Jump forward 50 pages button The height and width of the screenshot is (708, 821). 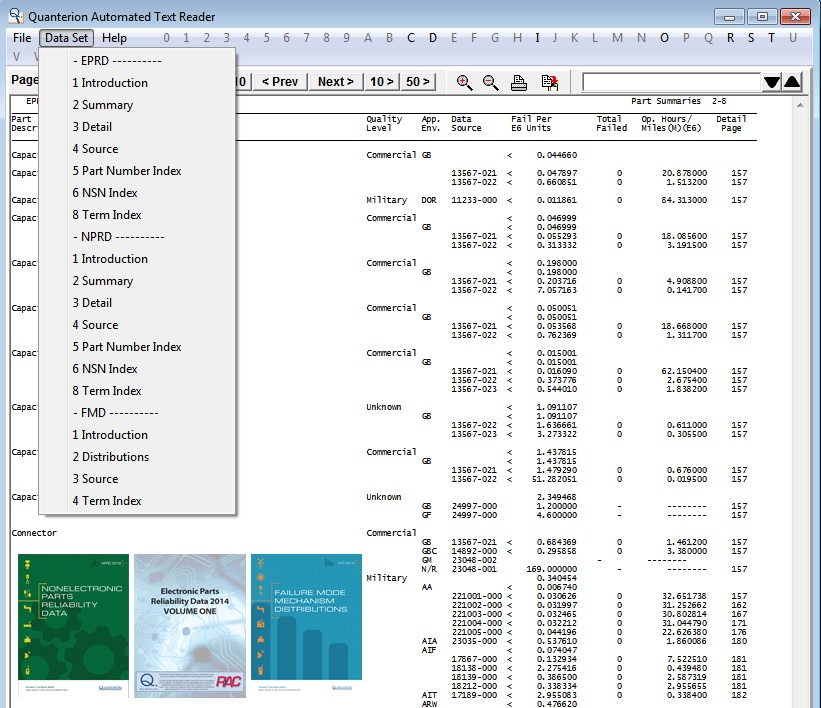click(x=418, y=82)
